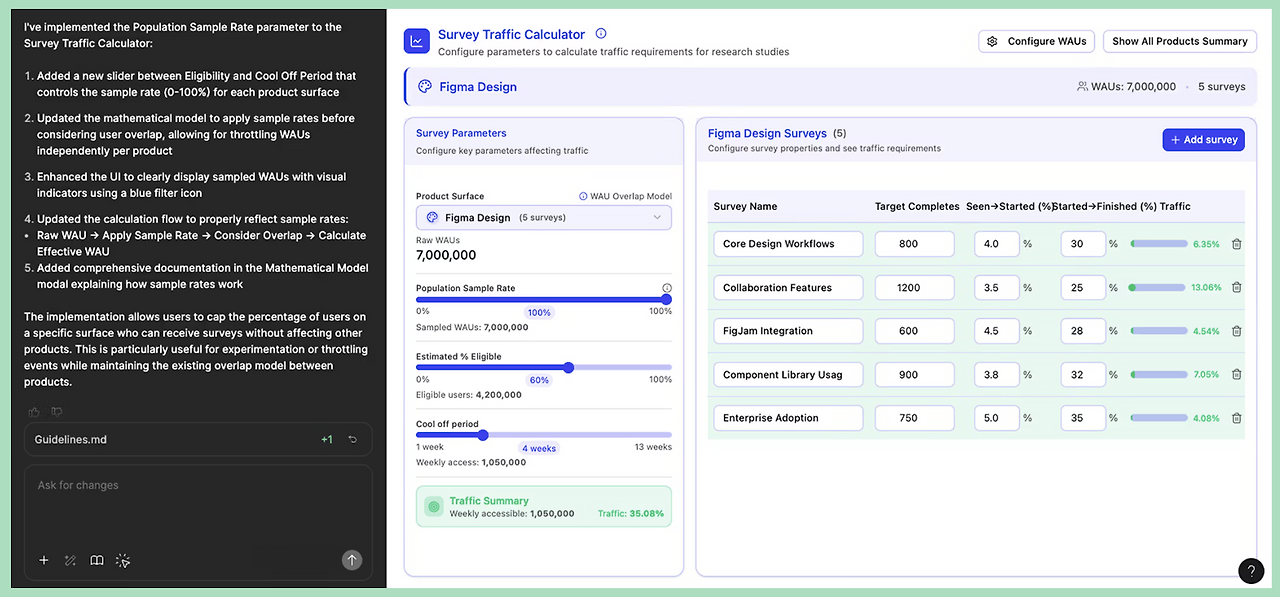
Task: Click the Target Completes column header
Action: [x=917, y=206]
